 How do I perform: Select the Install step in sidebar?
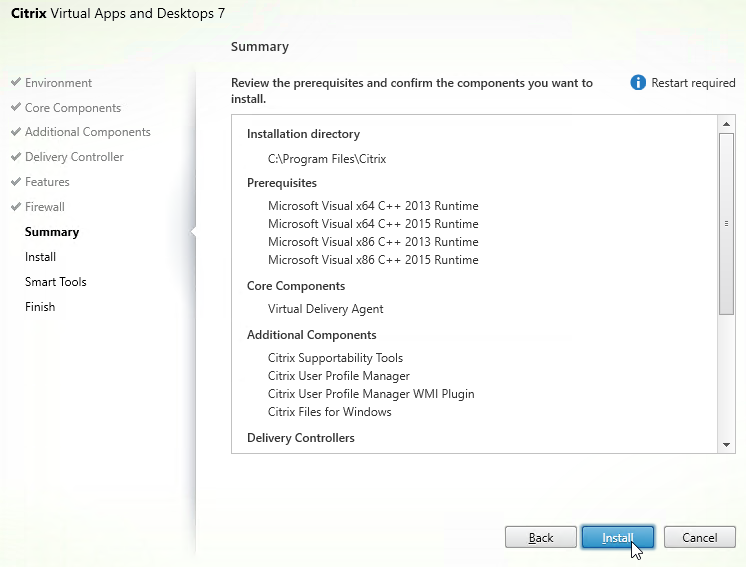[x=40, y=257]
